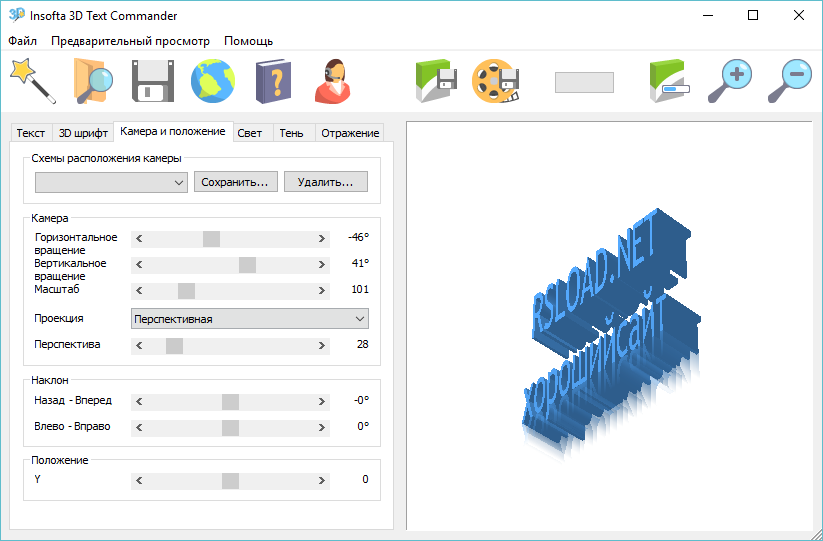Click the 28 perspective value
823x541 pixels.
(x=363, y=344)
